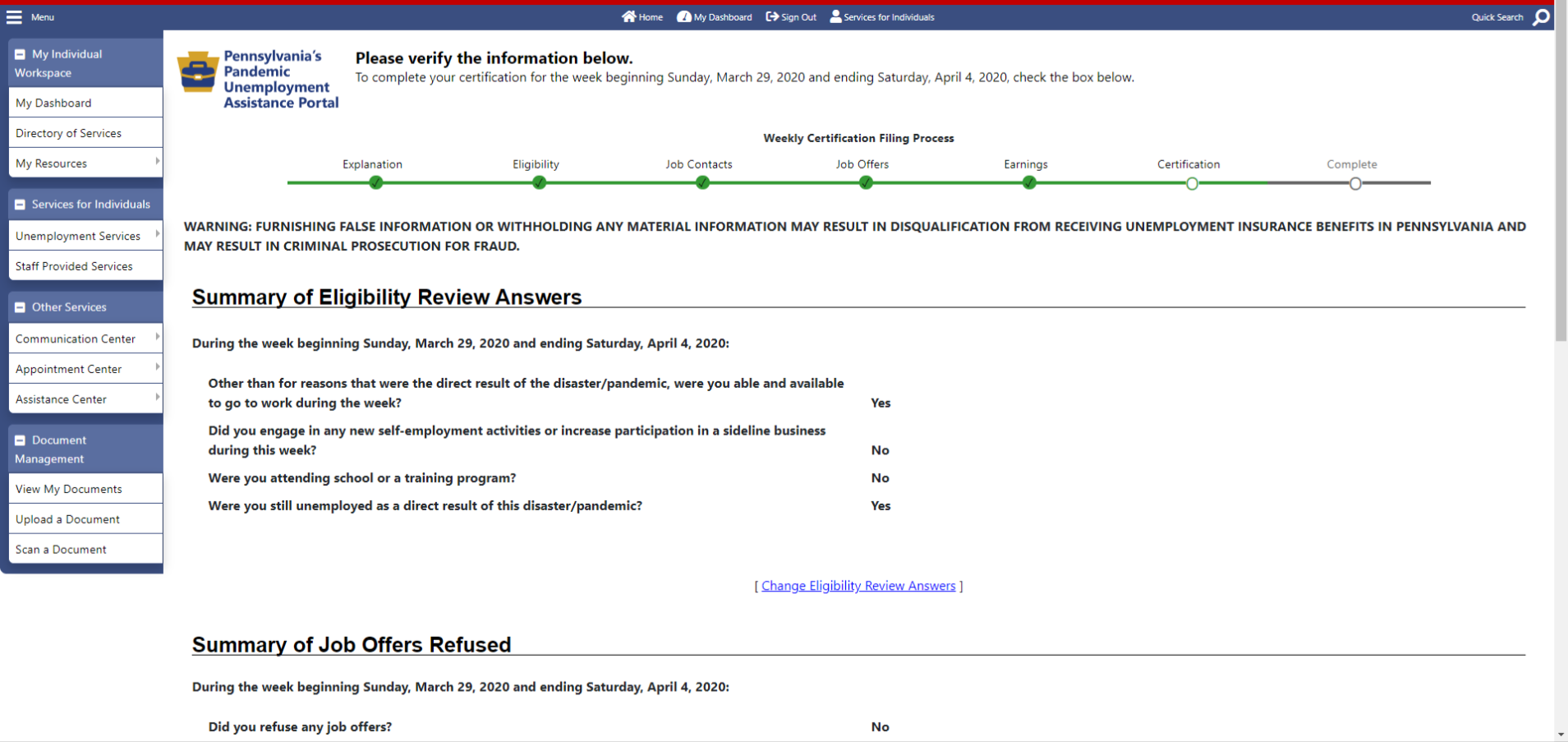Expand the My Resources submenu arrow
This screenshot has height=742, width=1568.
[157, 162]
